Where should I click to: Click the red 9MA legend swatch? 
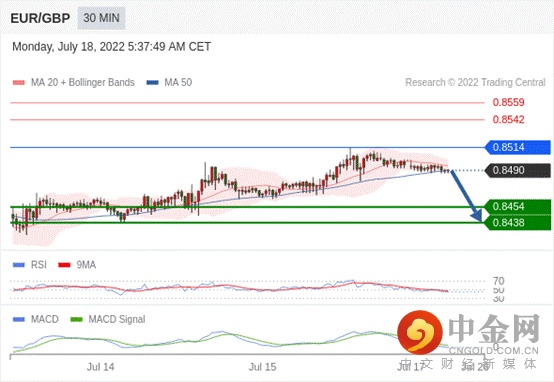pyautogui.click(x=64, y=265)
